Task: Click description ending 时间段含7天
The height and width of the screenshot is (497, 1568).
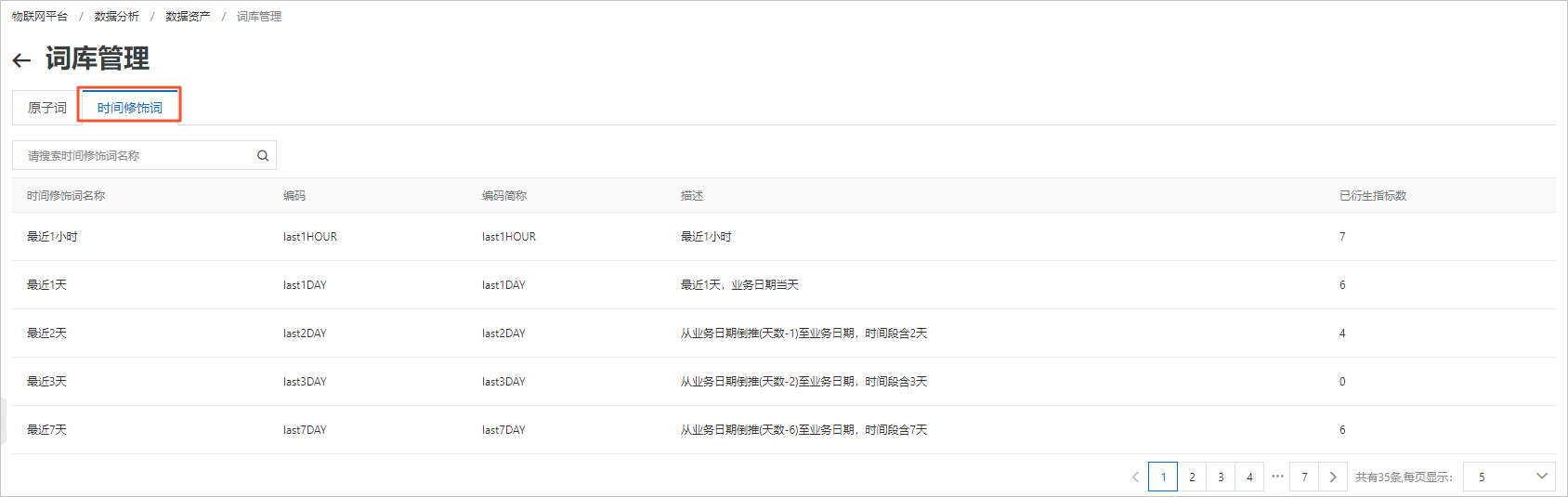Action: click(x=804, y=430)
